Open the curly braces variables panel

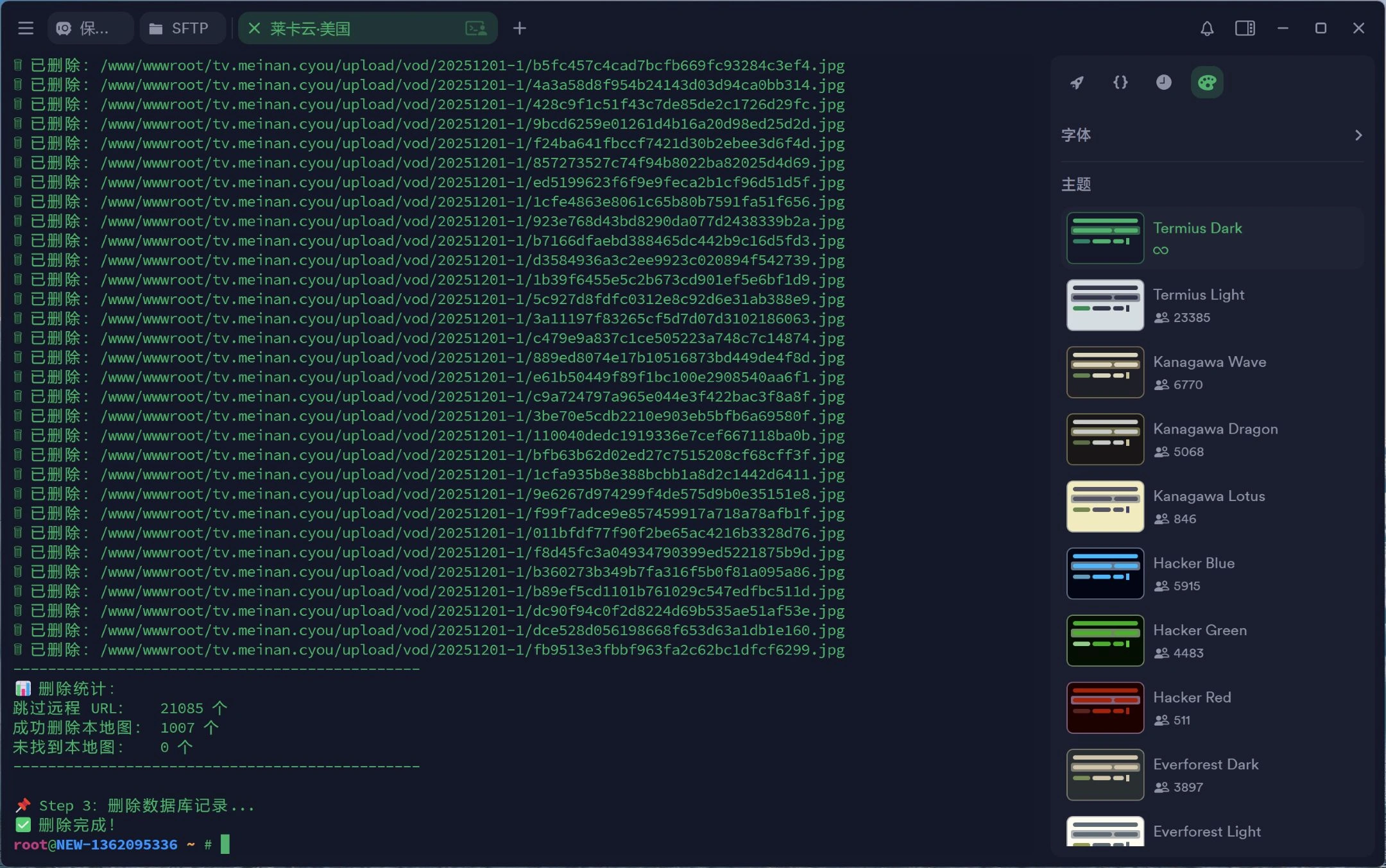pos(1120,82)
